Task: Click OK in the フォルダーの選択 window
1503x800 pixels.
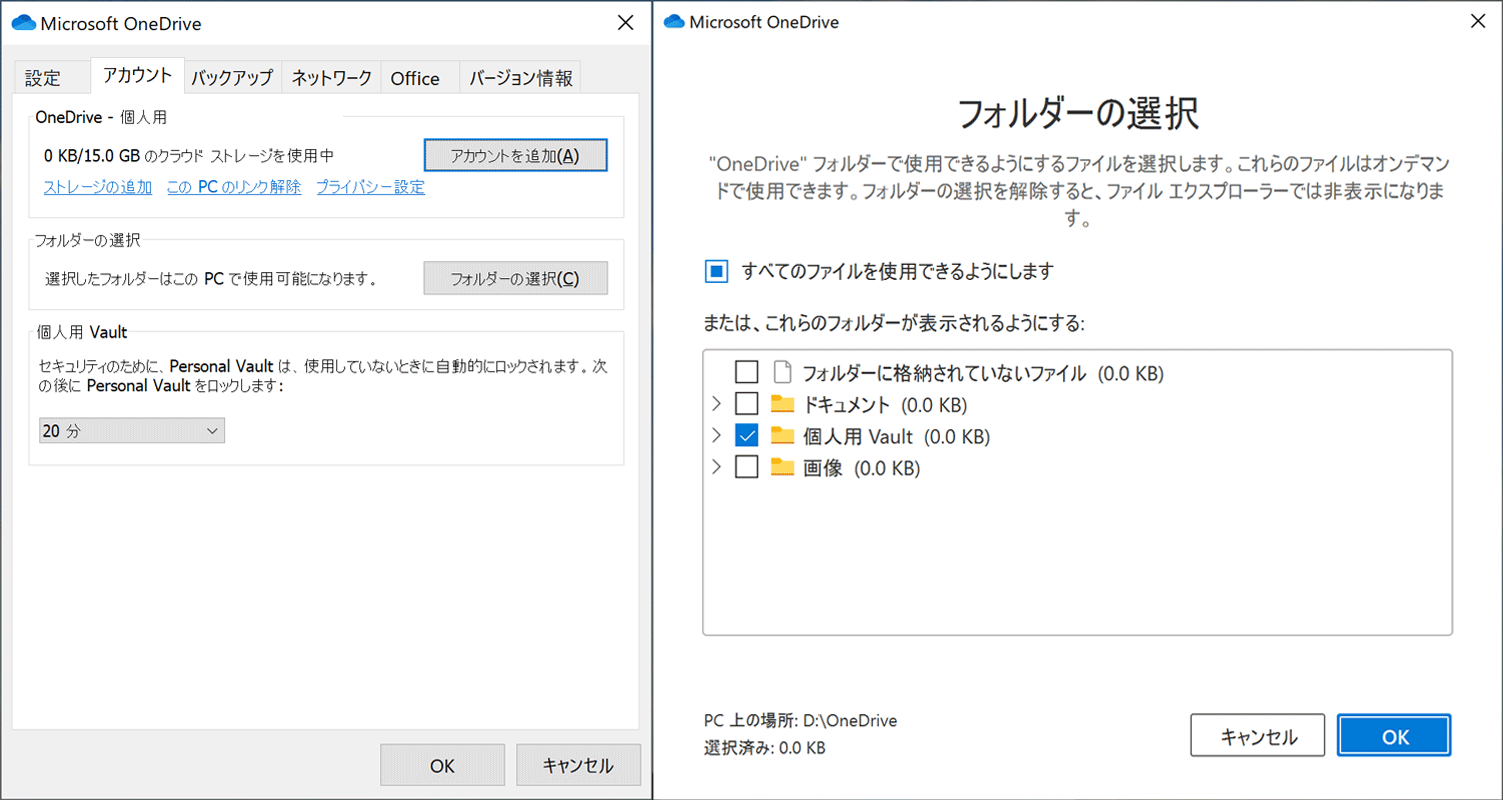Action: [x=1394, y=736]
